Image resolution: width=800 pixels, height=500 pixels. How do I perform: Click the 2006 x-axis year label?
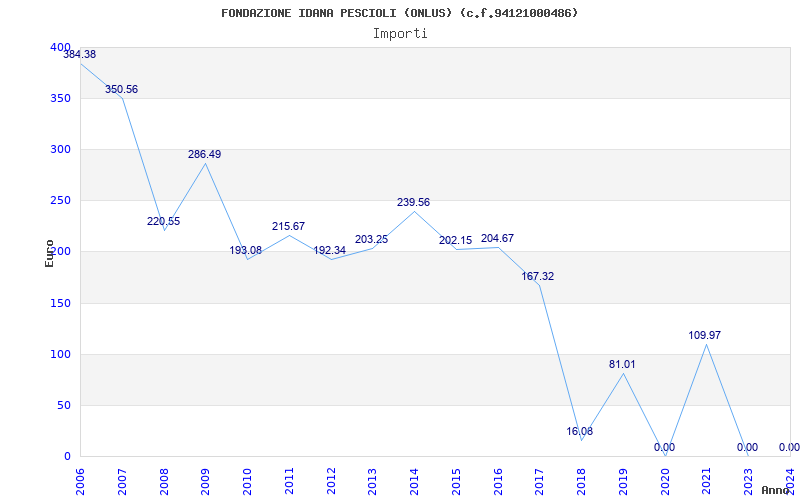[81, 482]
